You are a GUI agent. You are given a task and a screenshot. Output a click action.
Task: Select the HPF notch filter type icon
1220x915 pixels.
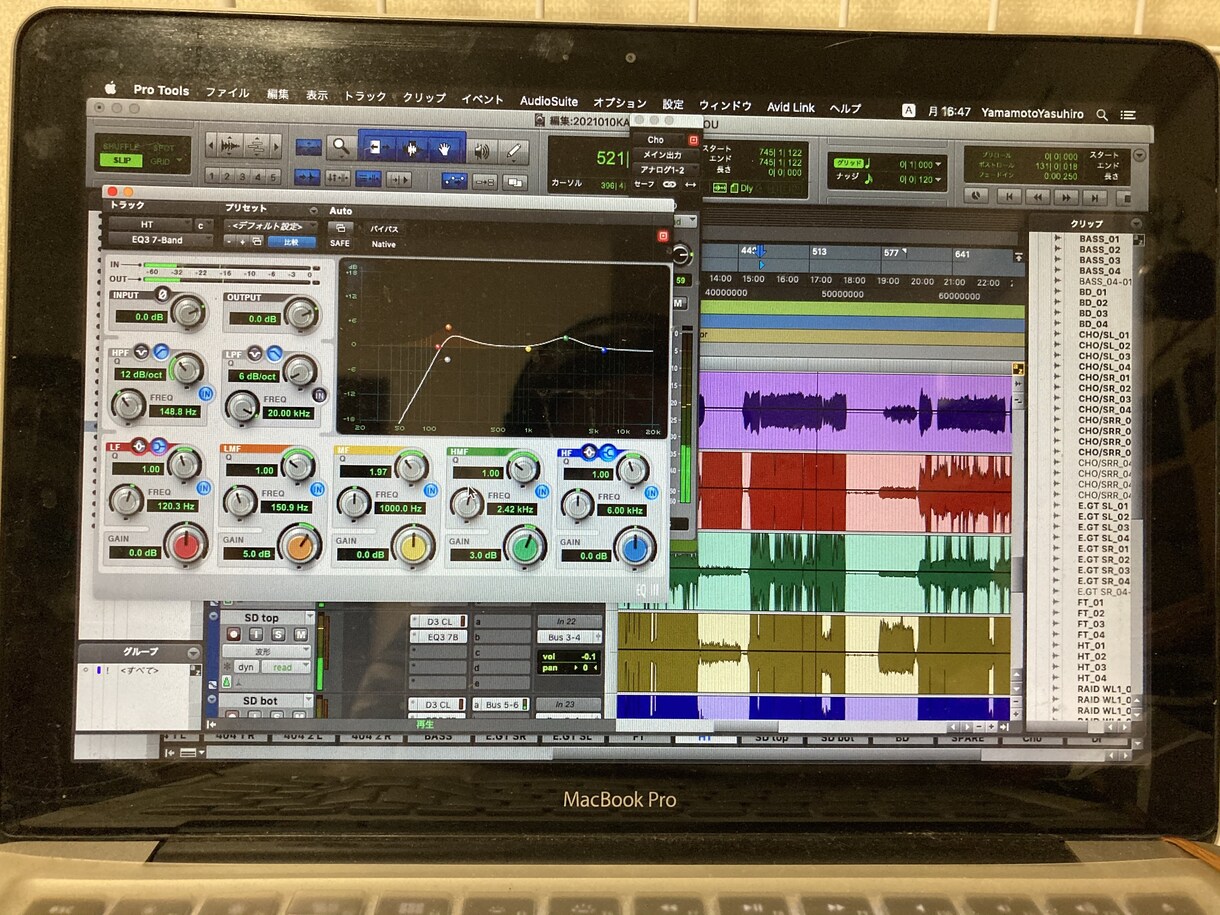coord(141,352)
